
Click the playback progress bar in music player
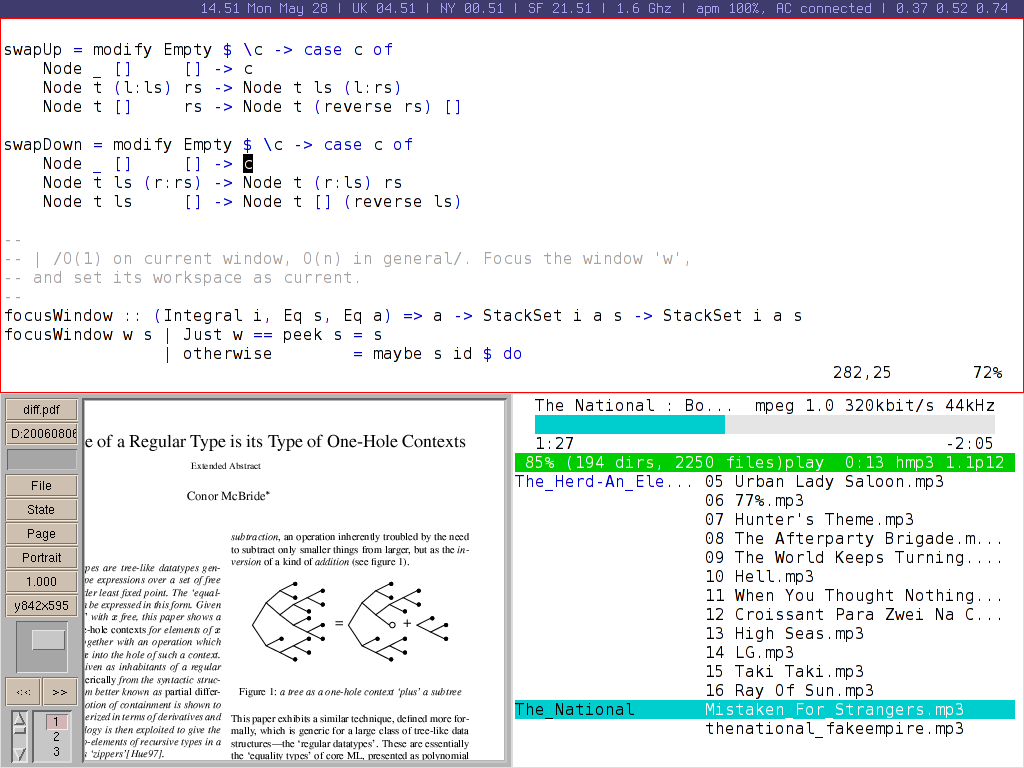pyautogui.click(x=765, y=424)
